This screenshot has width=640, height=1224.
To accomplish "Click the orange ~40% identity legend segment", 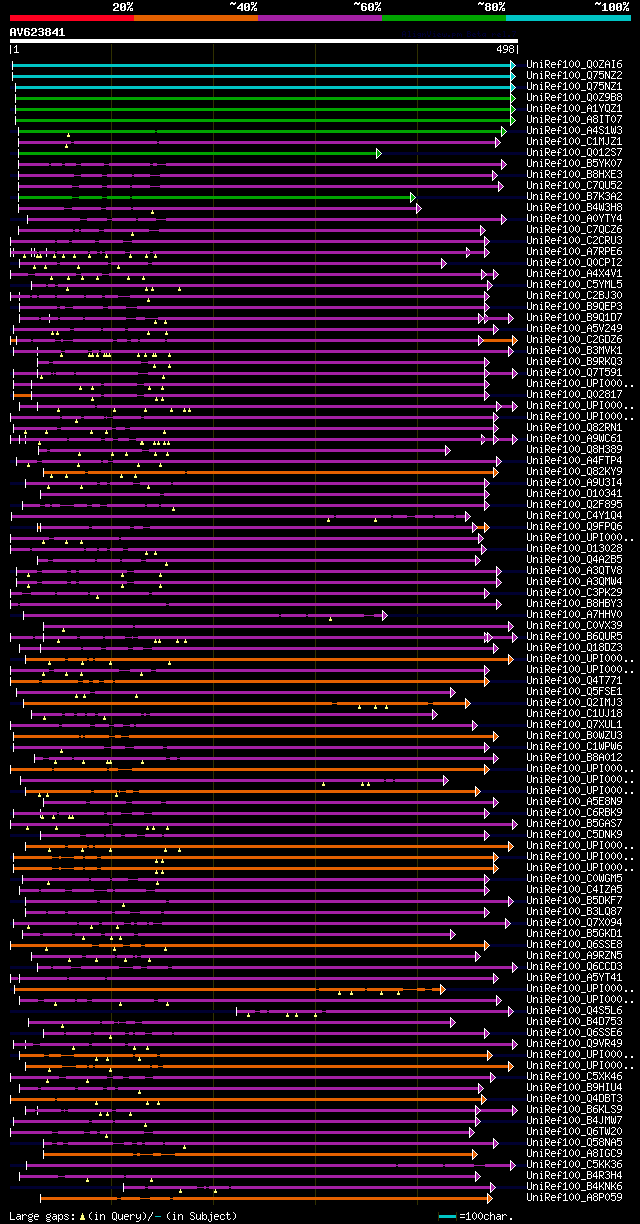I will (x=196, y=18).
